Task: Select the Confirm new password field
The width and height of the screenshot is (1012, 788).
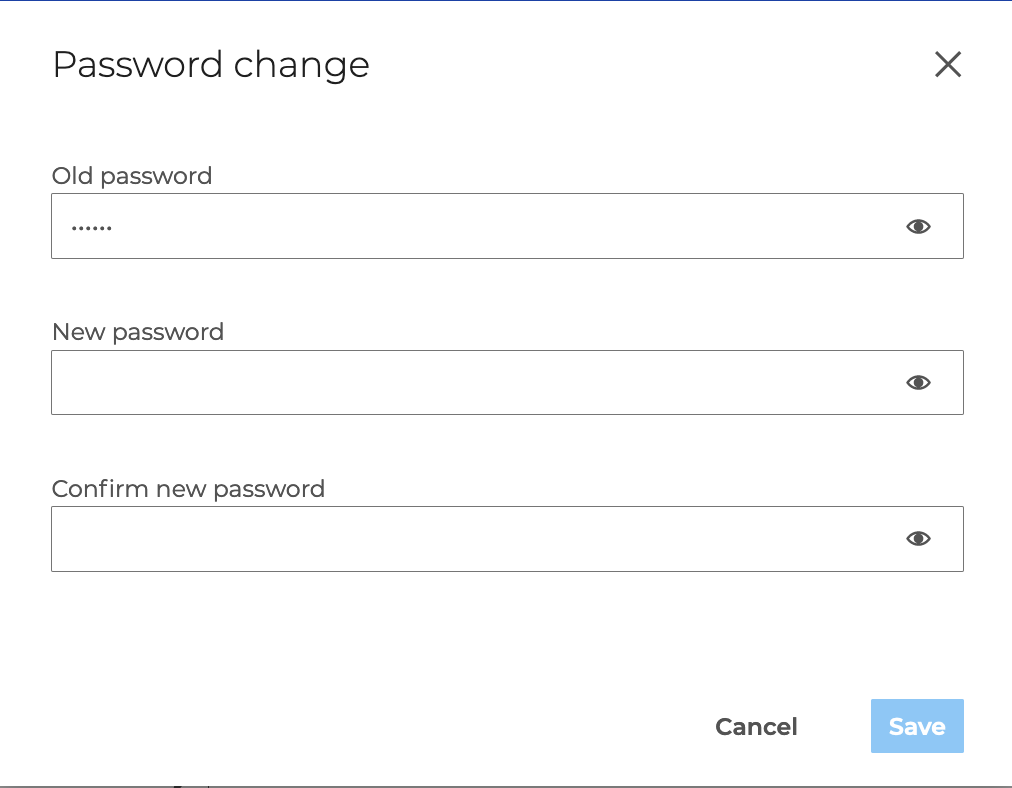Action: click(x=470, y=539)
